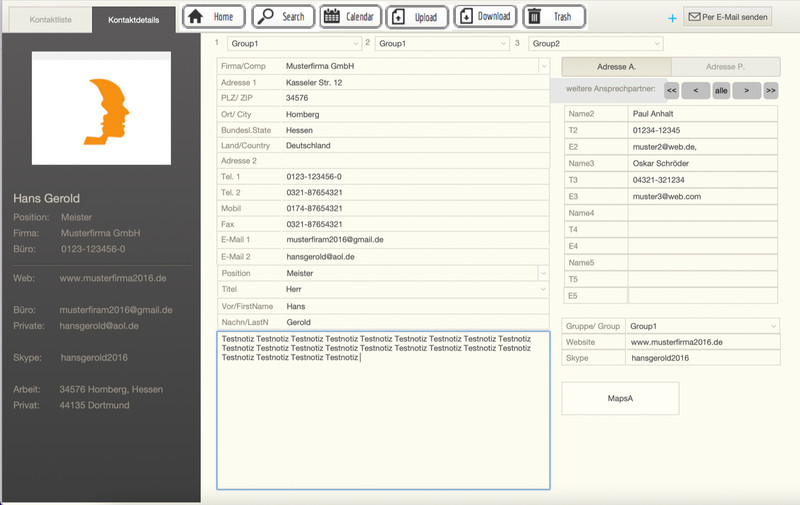Open the Gruppe/Group dropdown
Image resolution: width=800 pixels, height=505 pixels.
tap(703, 326)
